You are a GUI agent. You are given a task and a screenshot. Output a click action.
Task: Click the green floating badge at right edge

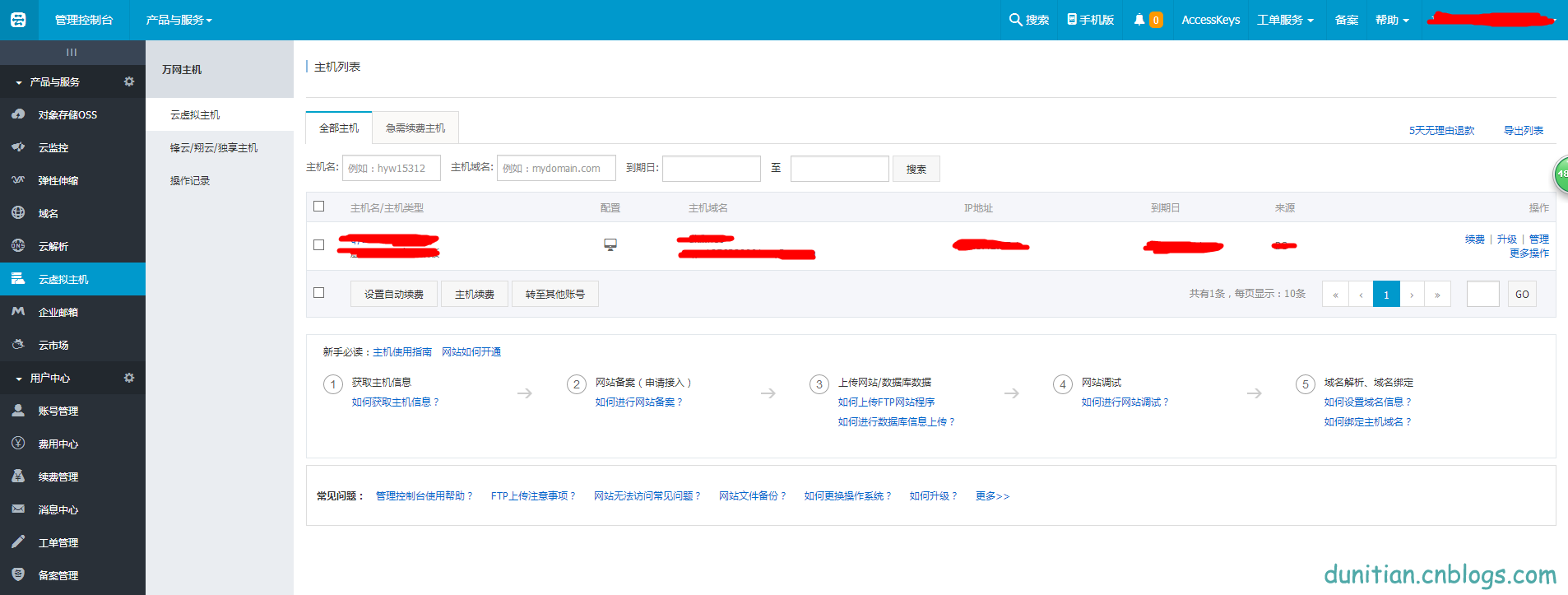1561,174
